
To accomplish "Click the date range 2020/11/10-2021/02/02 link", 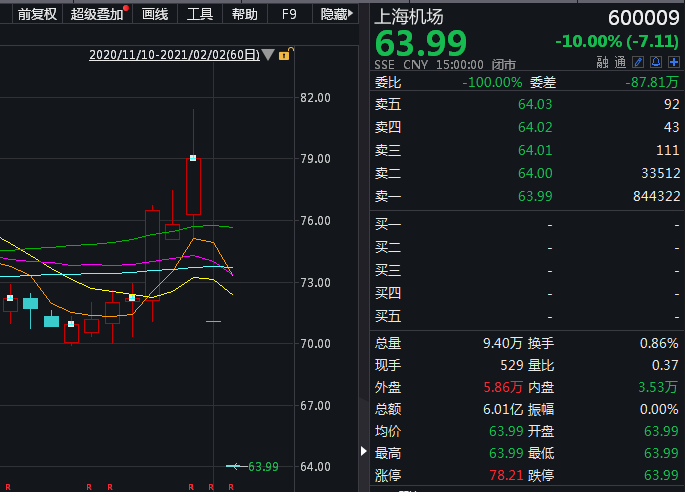I will (174, 55).
